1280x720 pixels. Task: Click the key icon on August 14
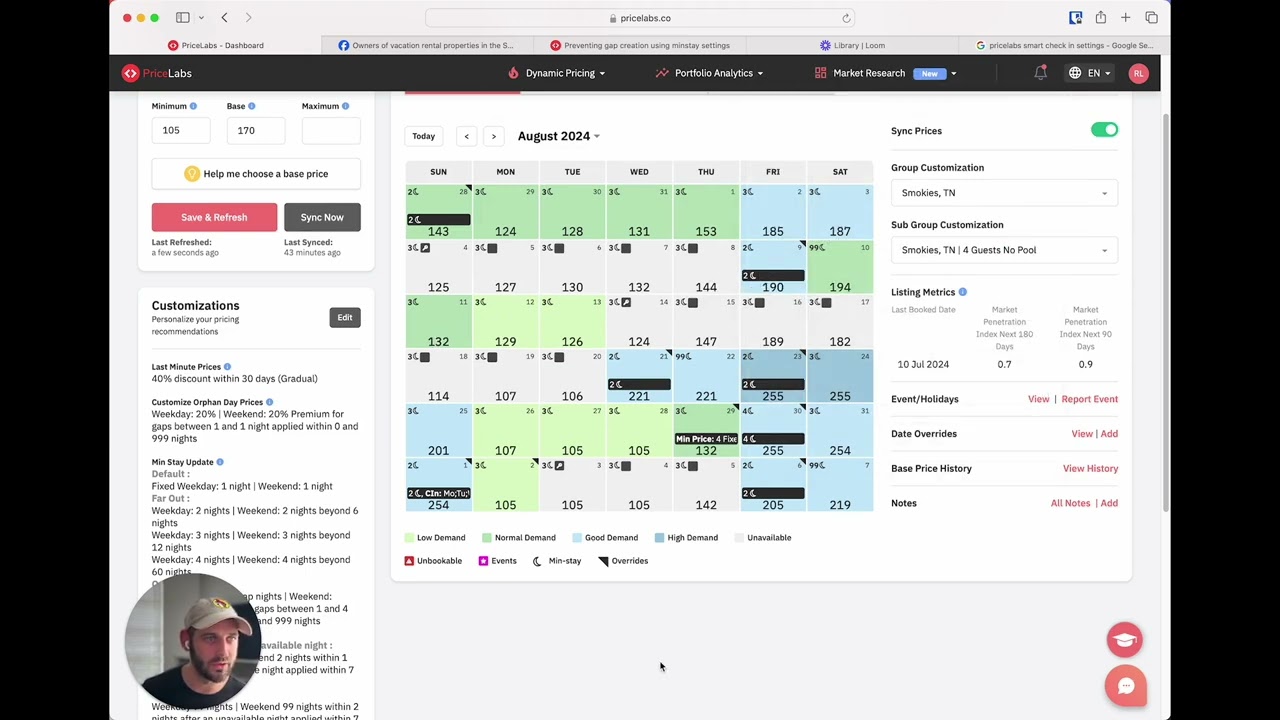click(626, 302)
